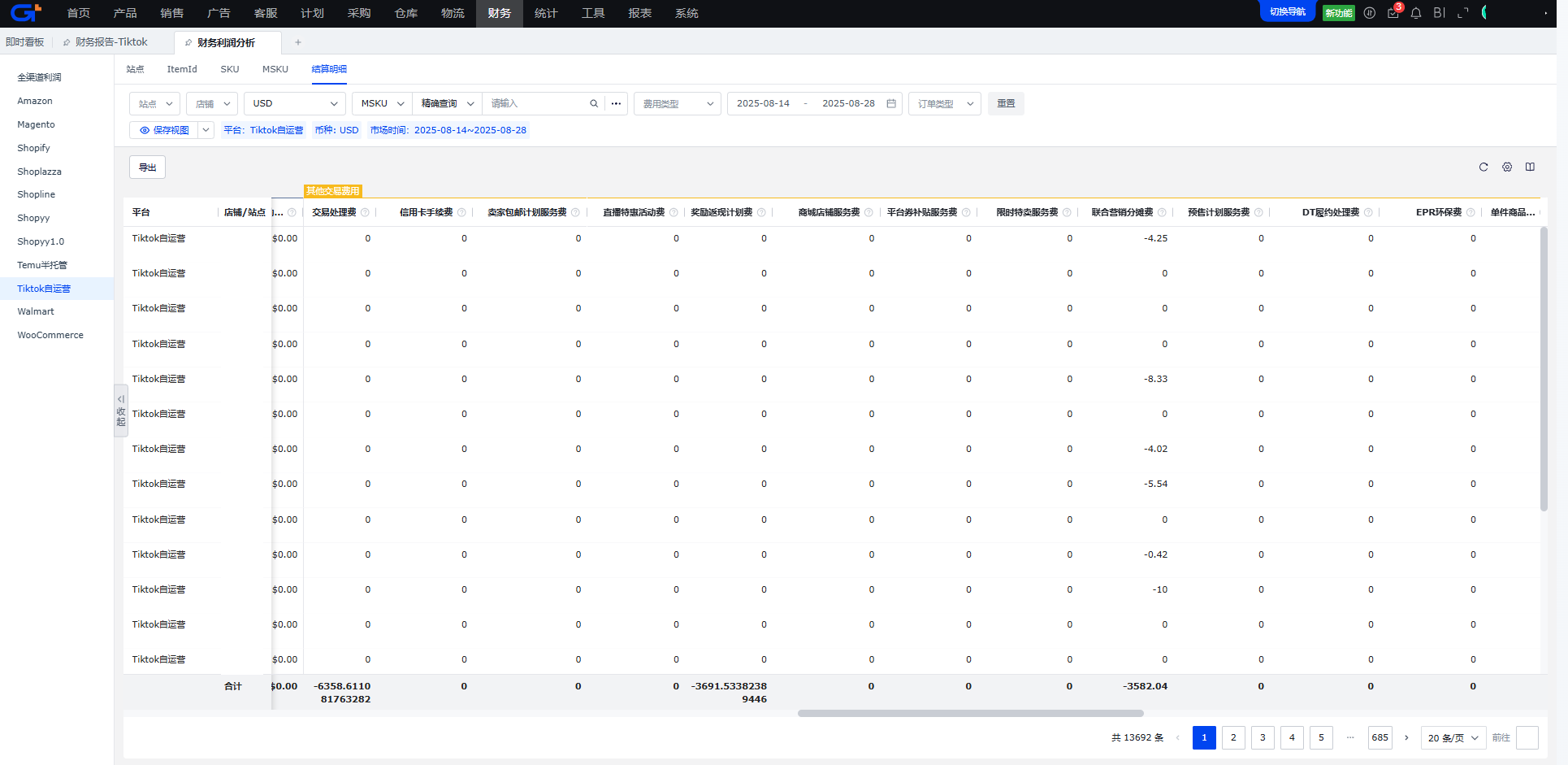Click help icon beside 商城店铺服务费
This screenshot has height=765, width=1568.
868,212
